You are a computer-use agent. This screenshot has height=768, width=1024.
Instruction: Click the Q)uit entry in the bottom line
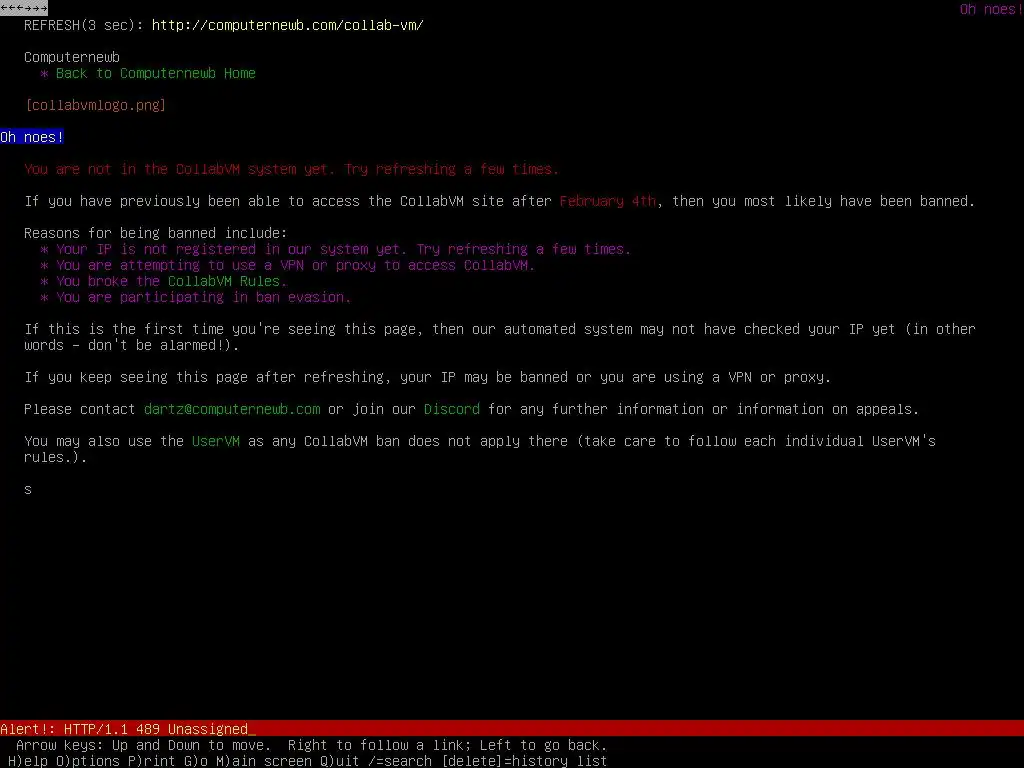[340, 761]
